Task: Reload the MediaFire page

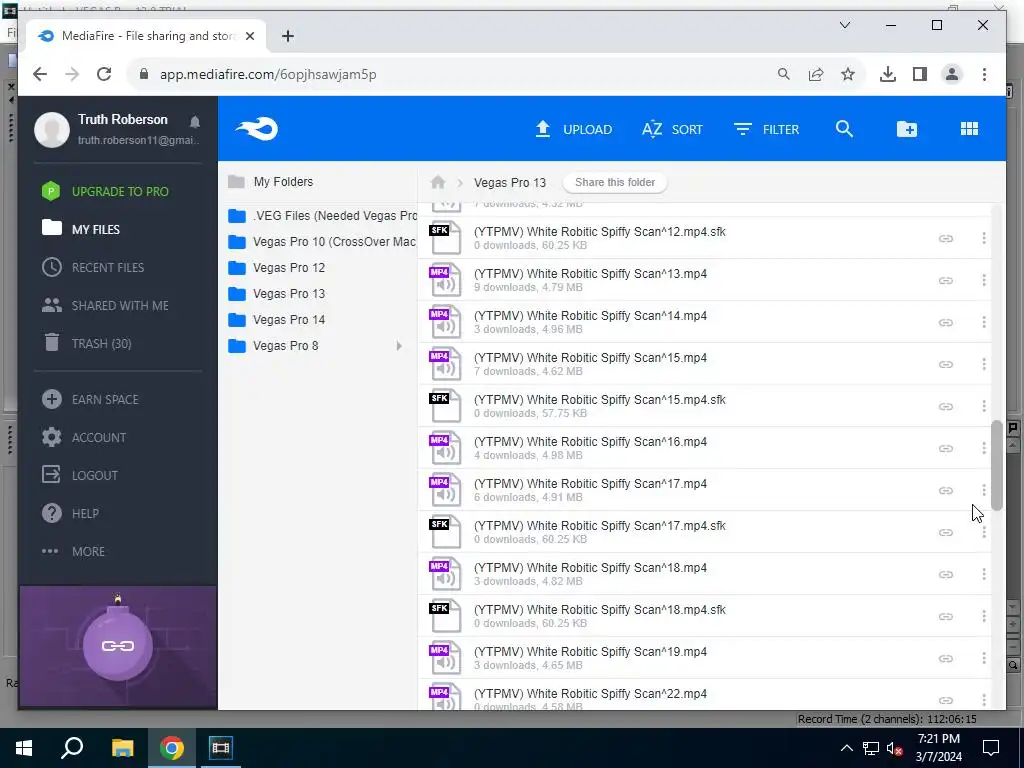Action: (x=104, y=74)
